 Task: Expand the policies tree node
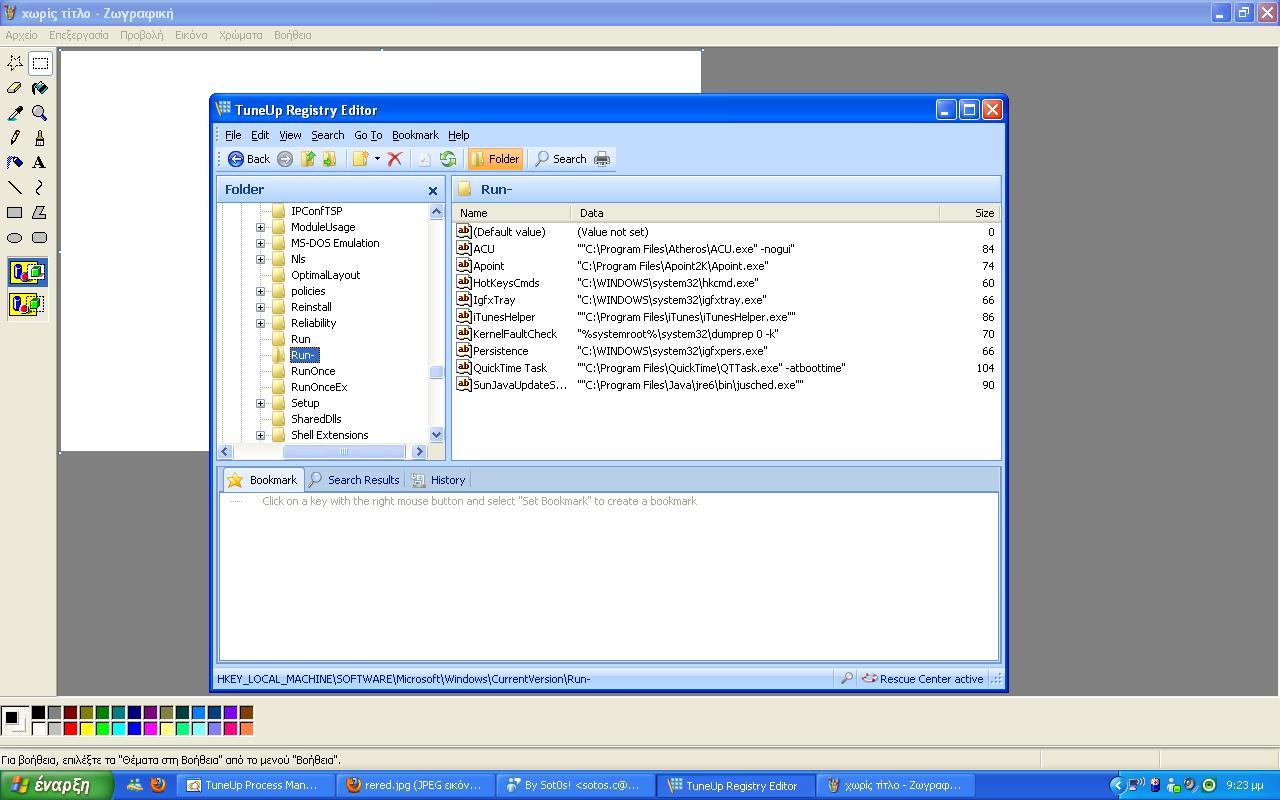(260, 291)
